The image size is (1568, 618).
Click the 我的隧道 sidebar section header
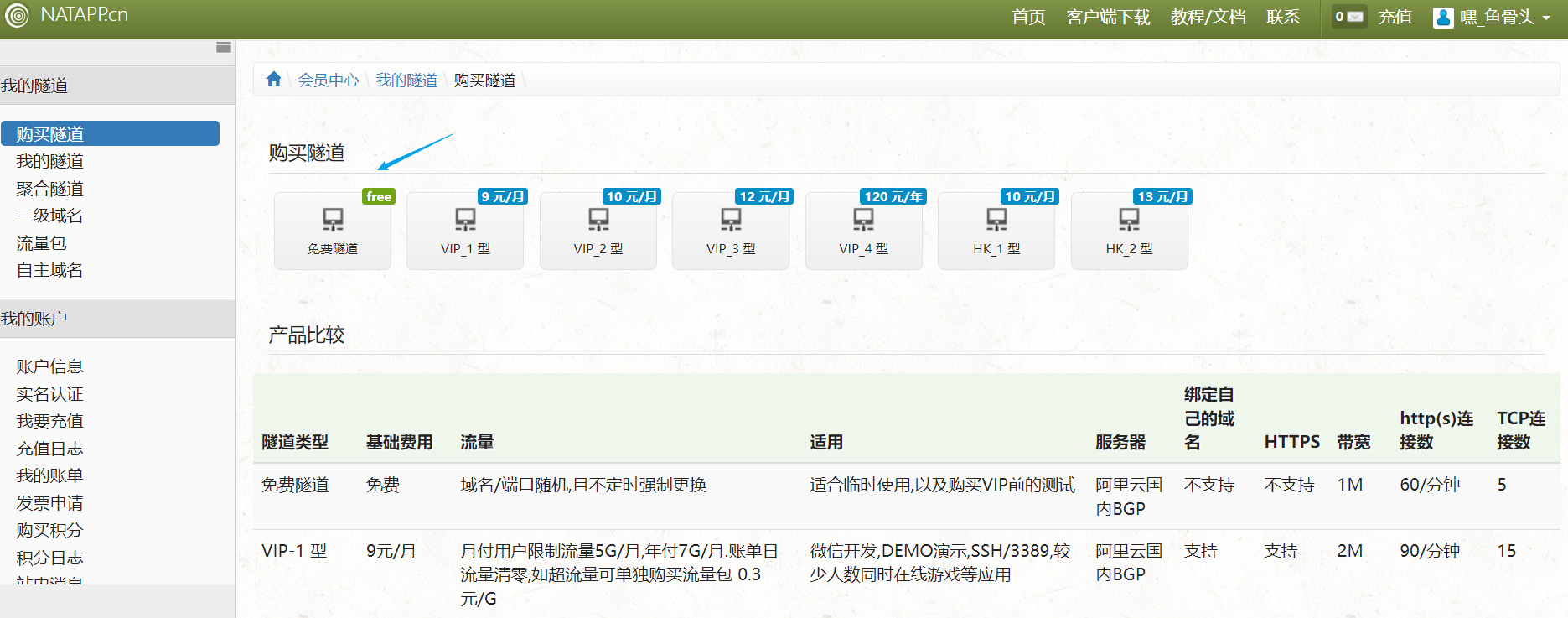tap(117, 86)
